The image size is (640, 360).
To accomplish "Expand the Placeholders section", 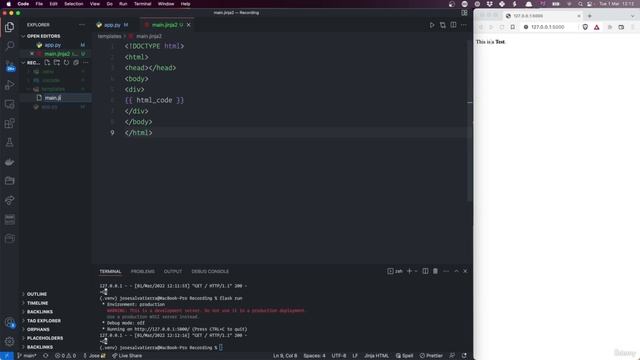I will 45,338.
